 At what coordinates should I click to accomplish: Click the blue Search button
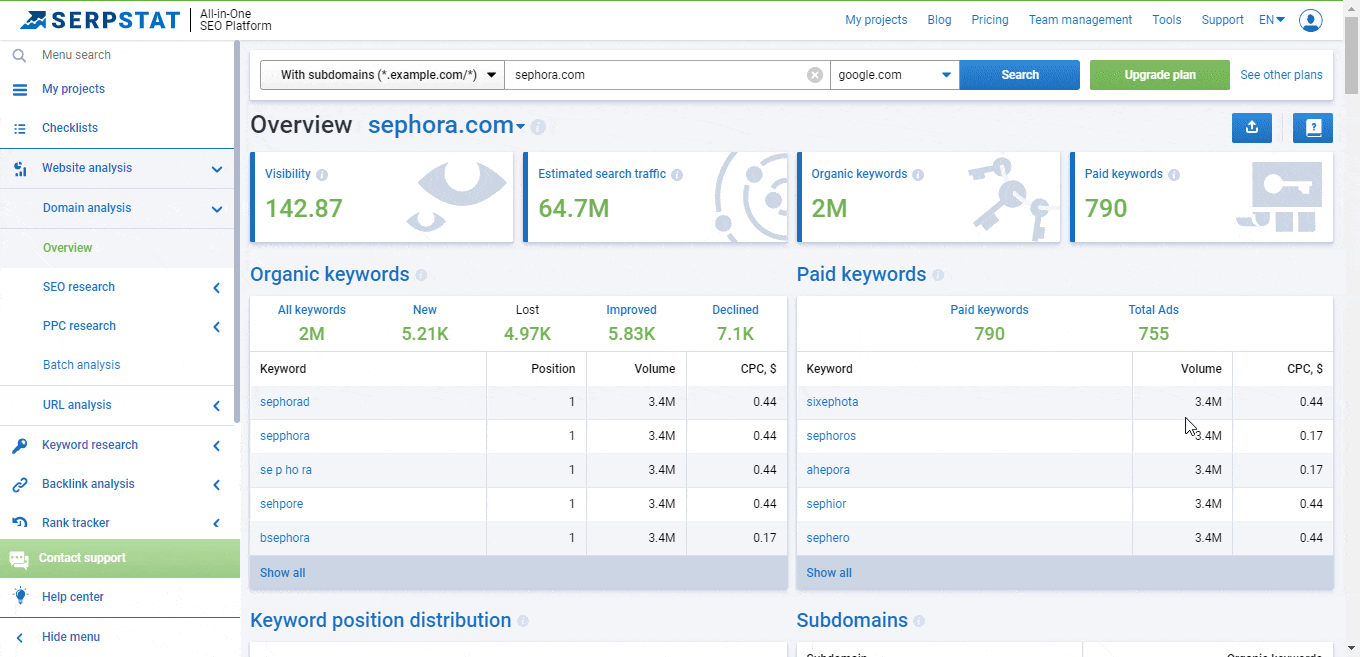1020,75
